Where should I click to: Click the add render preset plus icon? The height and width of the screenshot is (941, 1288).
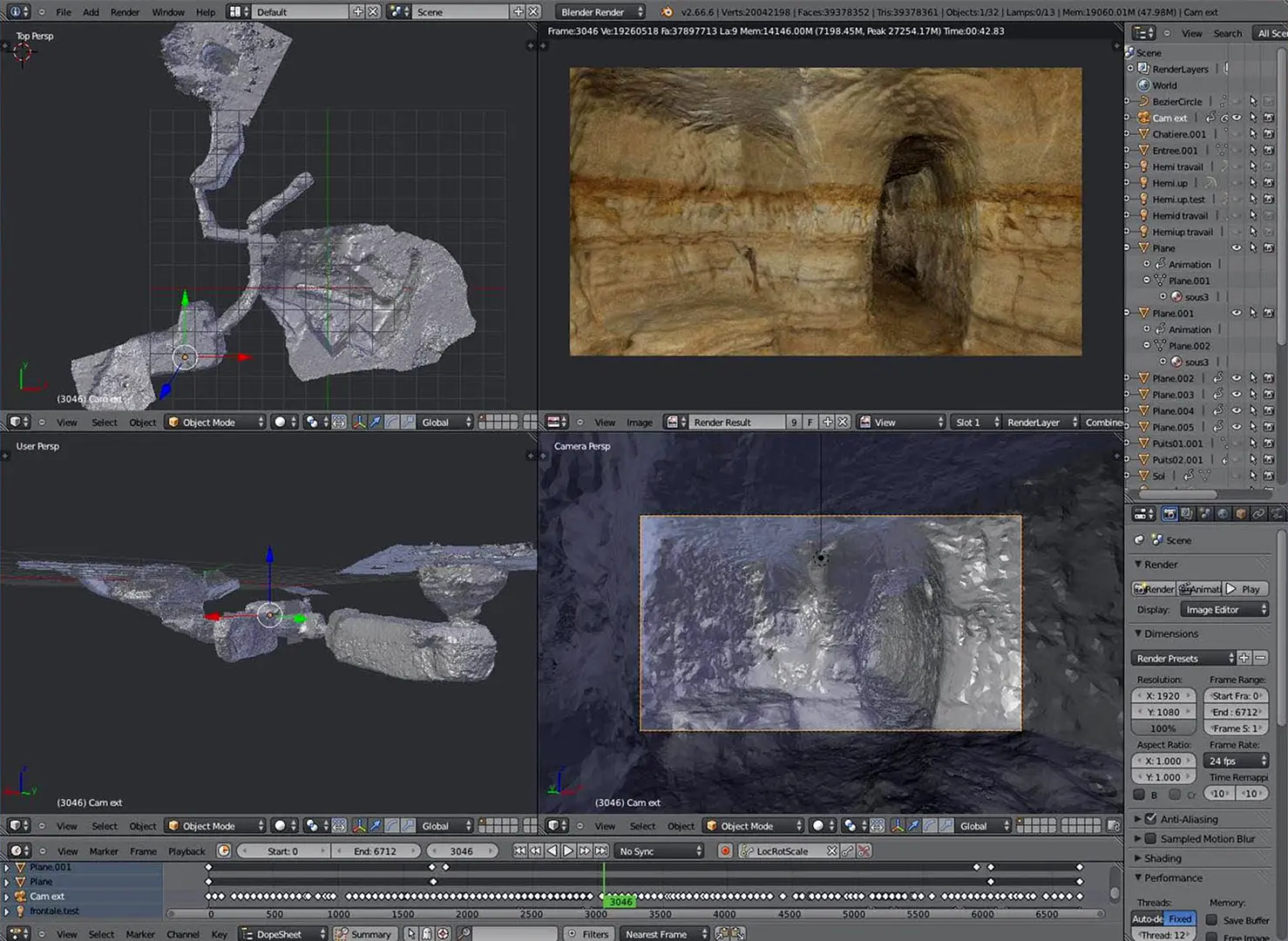pos(1244,658)
